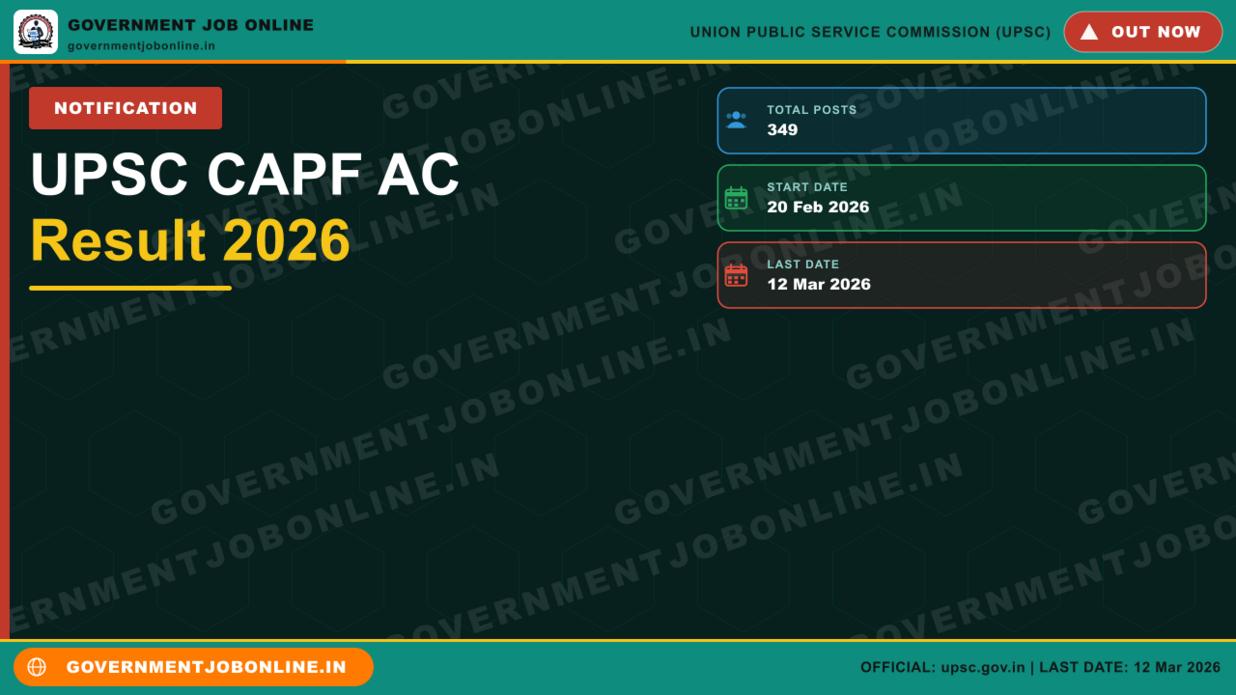Click the warning triangle in OUT NOW badge

point(1089,32)
